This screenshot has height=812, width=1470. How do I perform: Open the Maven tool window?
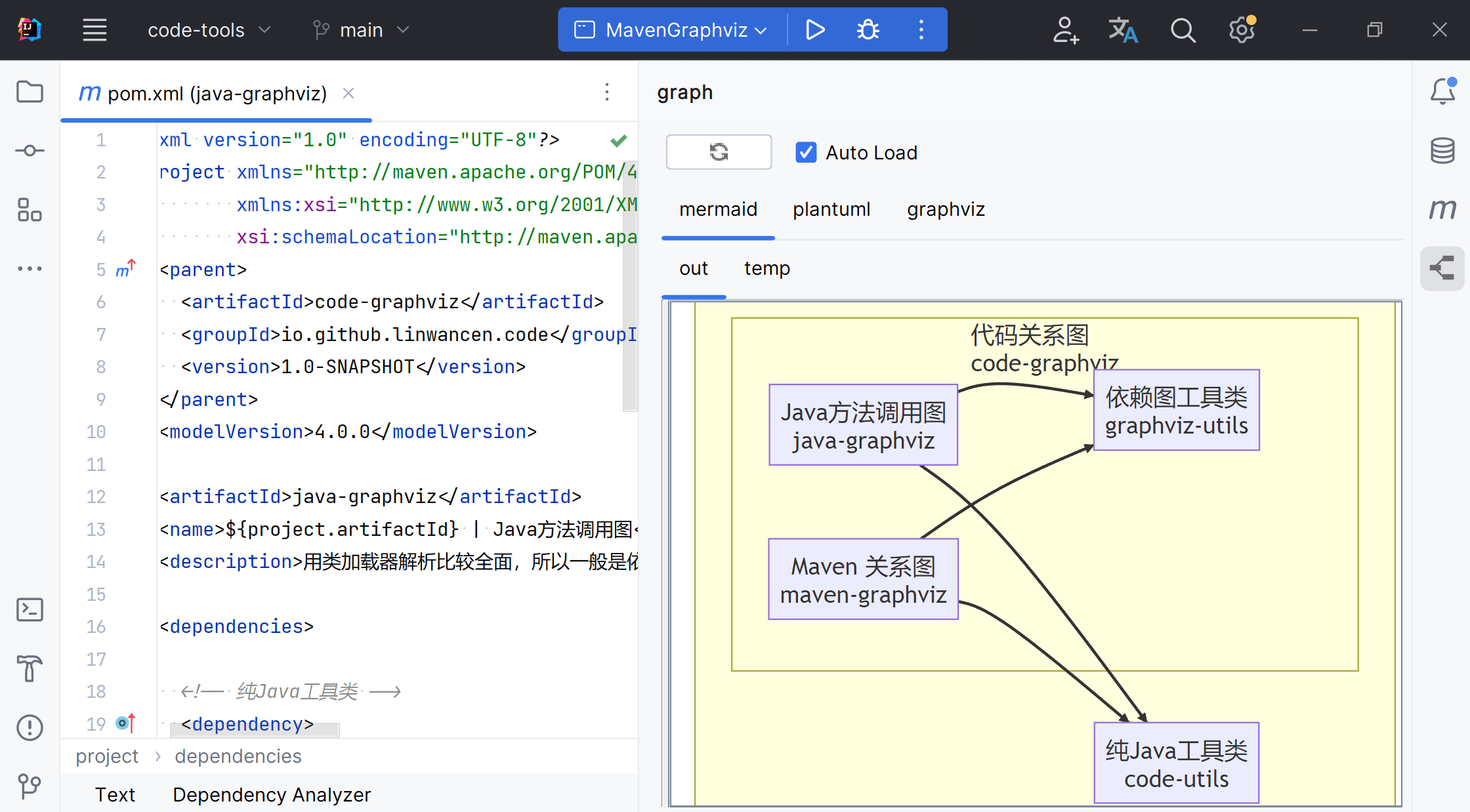point(1442,209)
